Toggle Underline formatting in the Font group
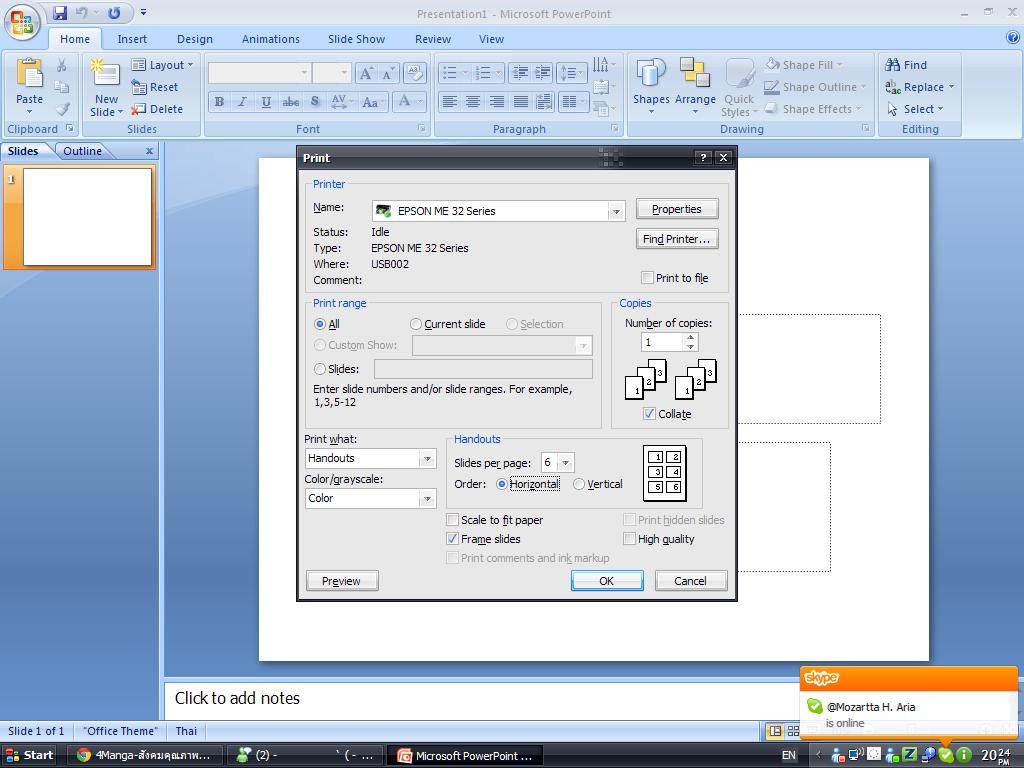Screen dimensions: 1024x768 click(266, 102)
